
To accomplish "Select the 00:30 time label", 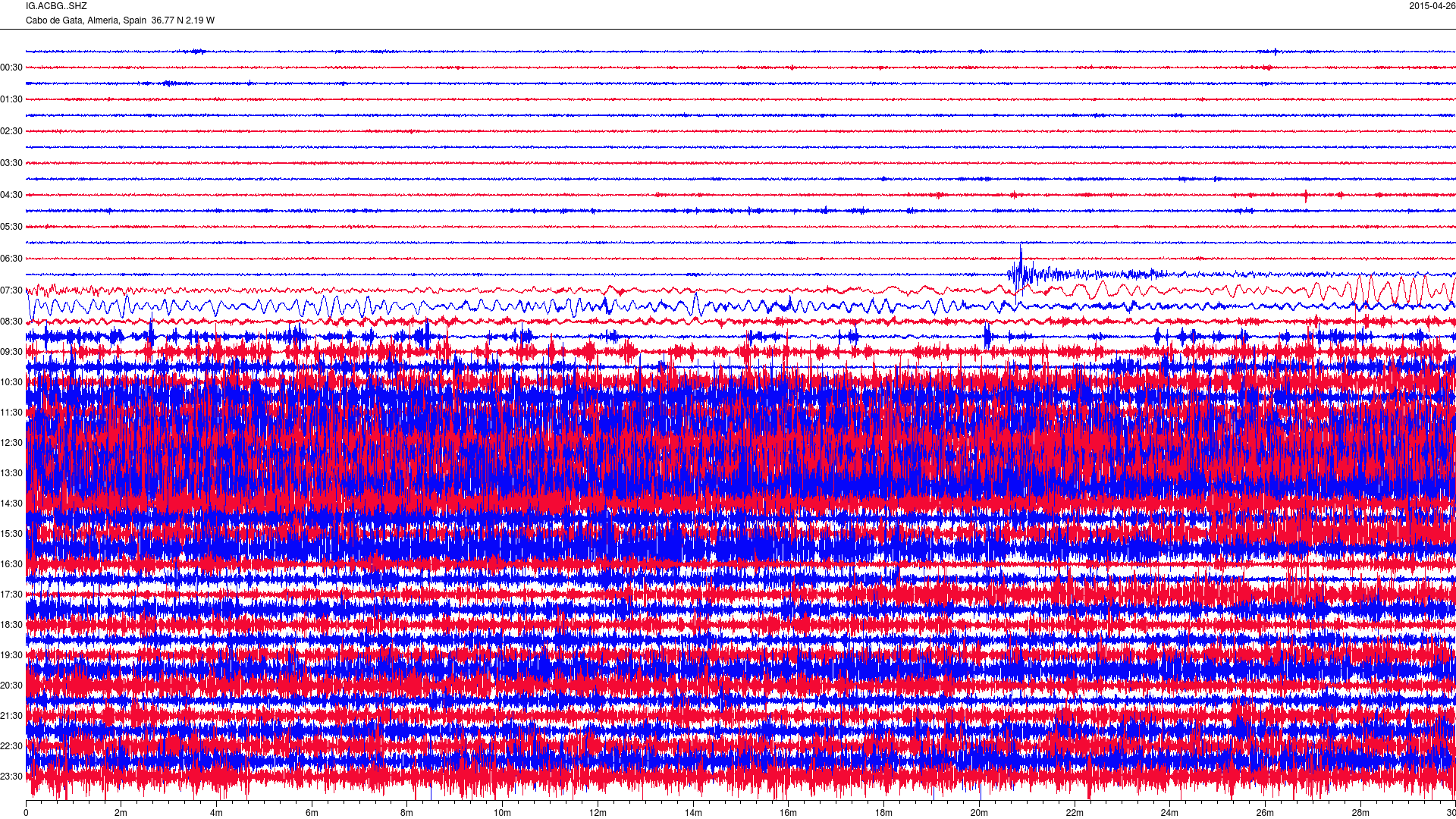I will tap(11, 67).
